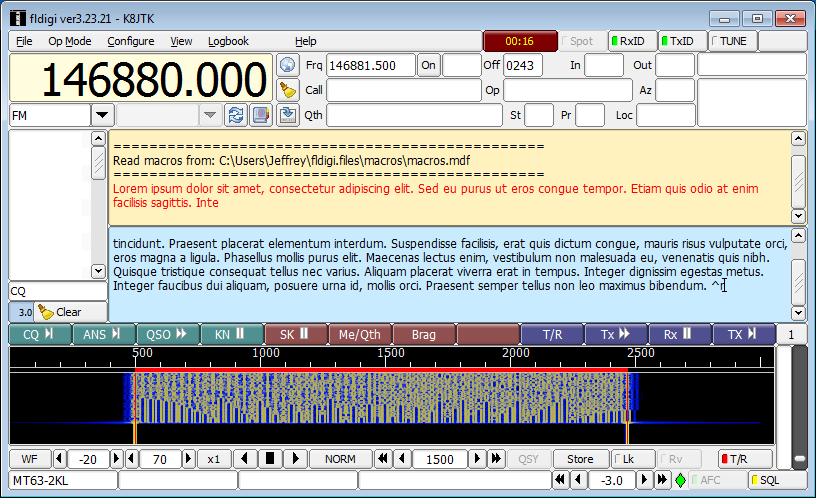816x498 pixels.
Task: Decrease waterfall lower level -20
Action: [59, 459]
